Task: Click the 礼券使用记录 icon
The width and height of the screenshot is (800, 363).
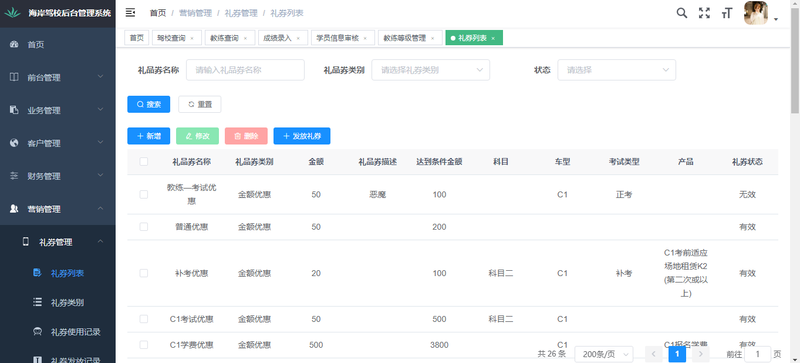Action: (x=37, y=331)
